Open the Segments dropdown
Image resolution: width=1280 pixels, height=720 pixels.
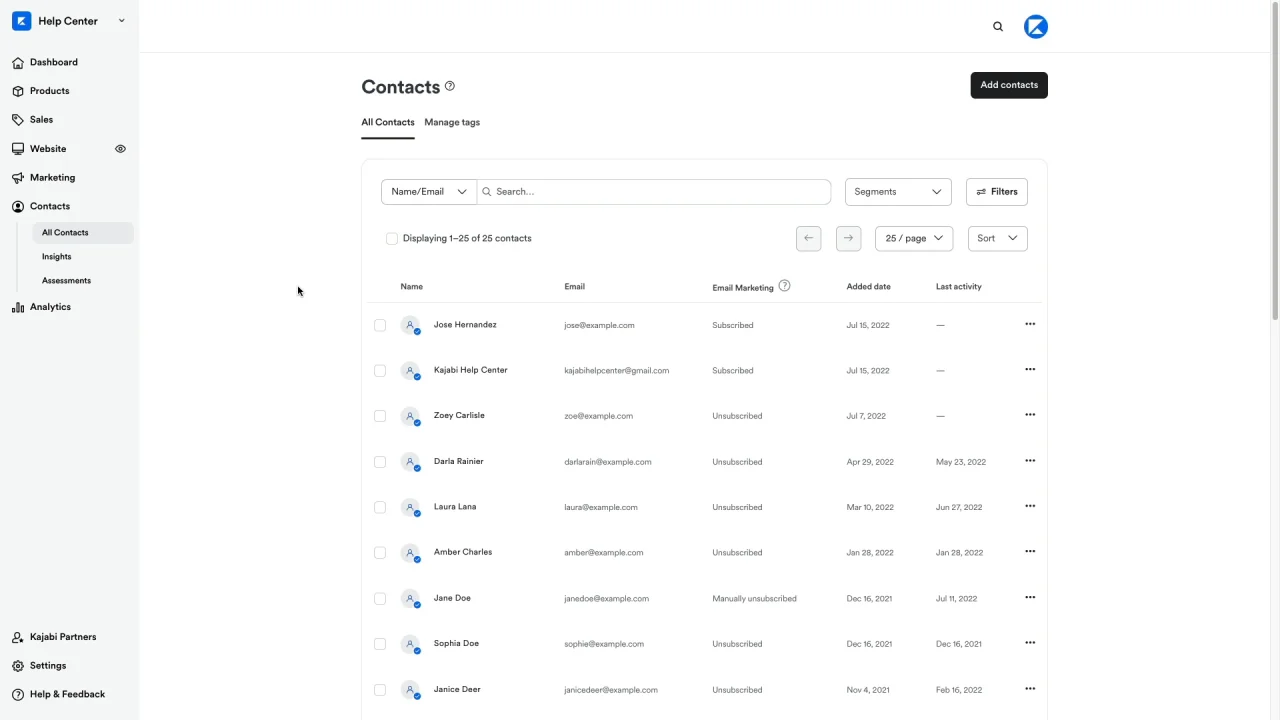tap(898, 192)
